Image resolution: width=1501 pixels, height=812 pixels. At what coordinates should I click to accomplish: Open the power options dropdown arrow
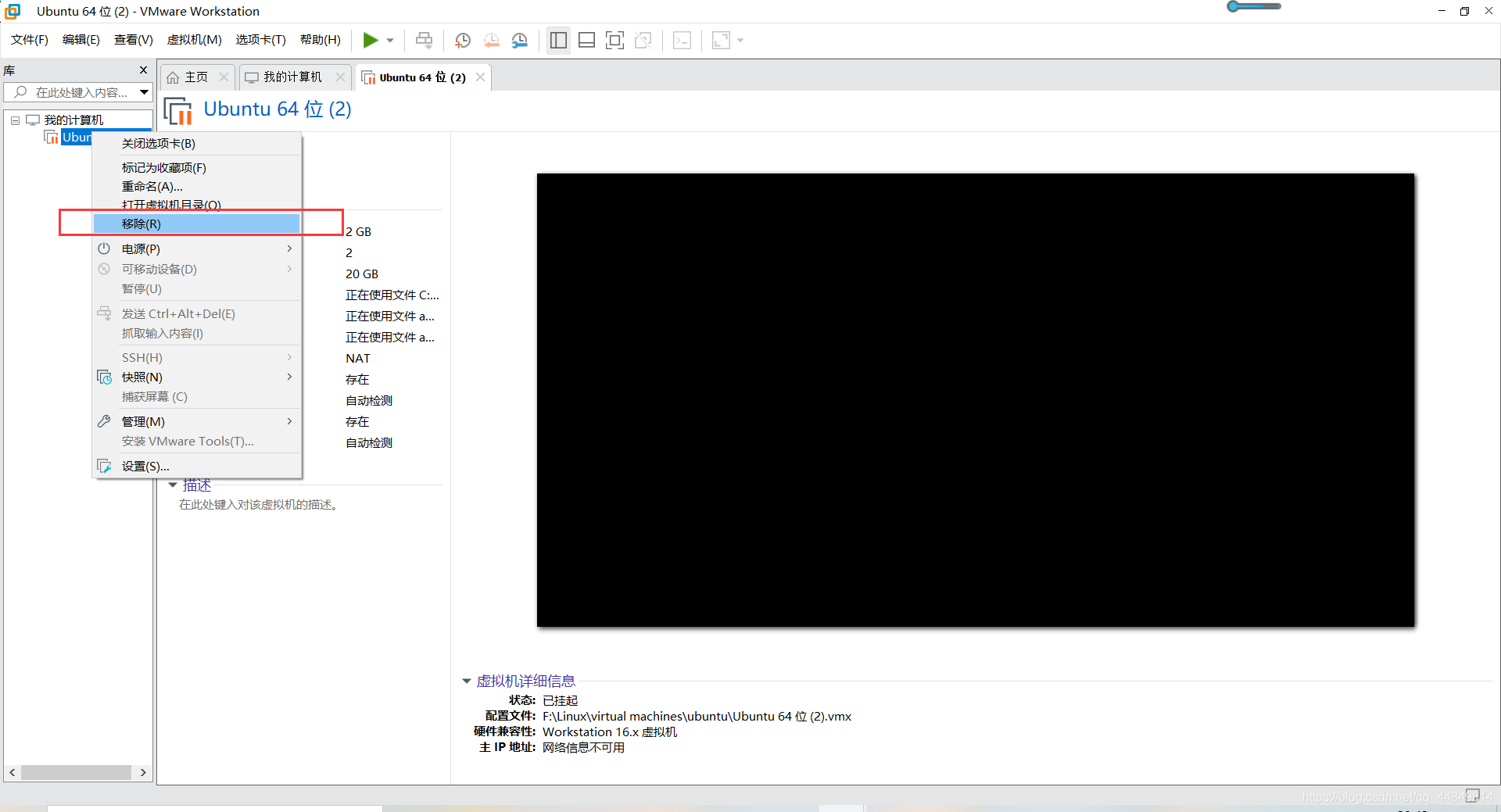[390, 41]
